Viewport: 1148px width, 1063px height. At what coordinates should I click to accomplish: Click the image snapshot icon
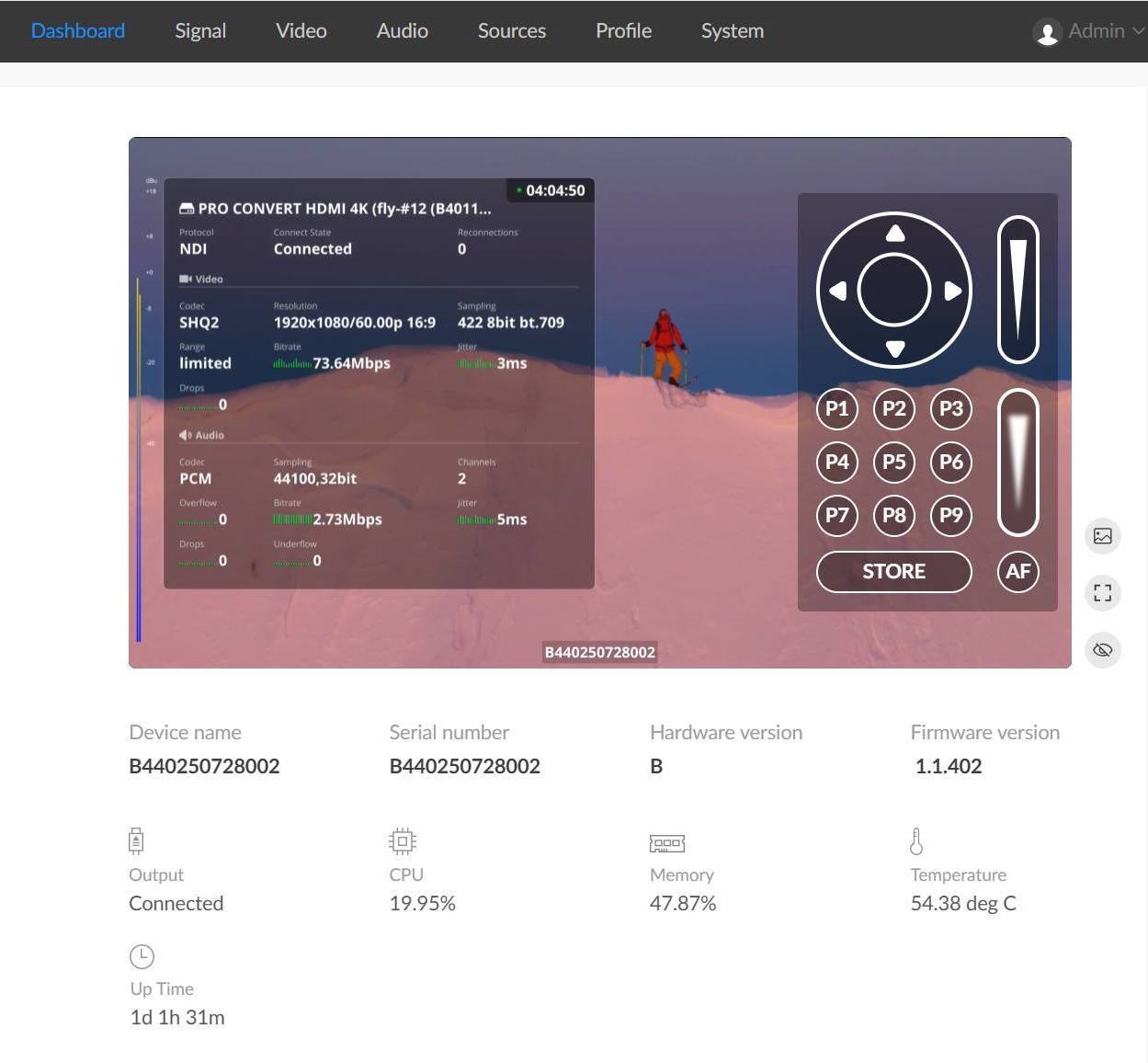pos(1102,536)
